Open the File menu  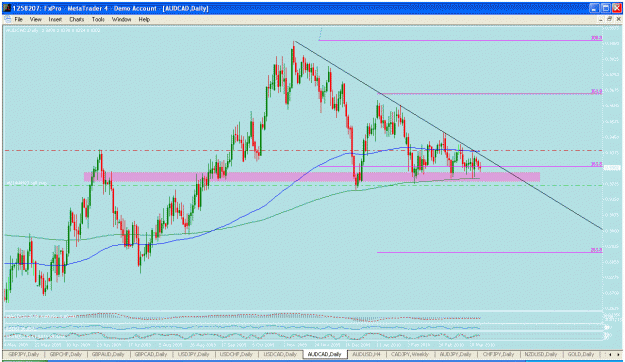point(19,19)
